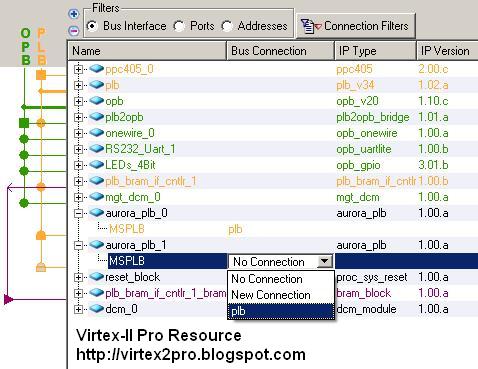The height and width of the screenshot is (369, 478).
Task: Click the reset_block IP icon
Action: 96,277
